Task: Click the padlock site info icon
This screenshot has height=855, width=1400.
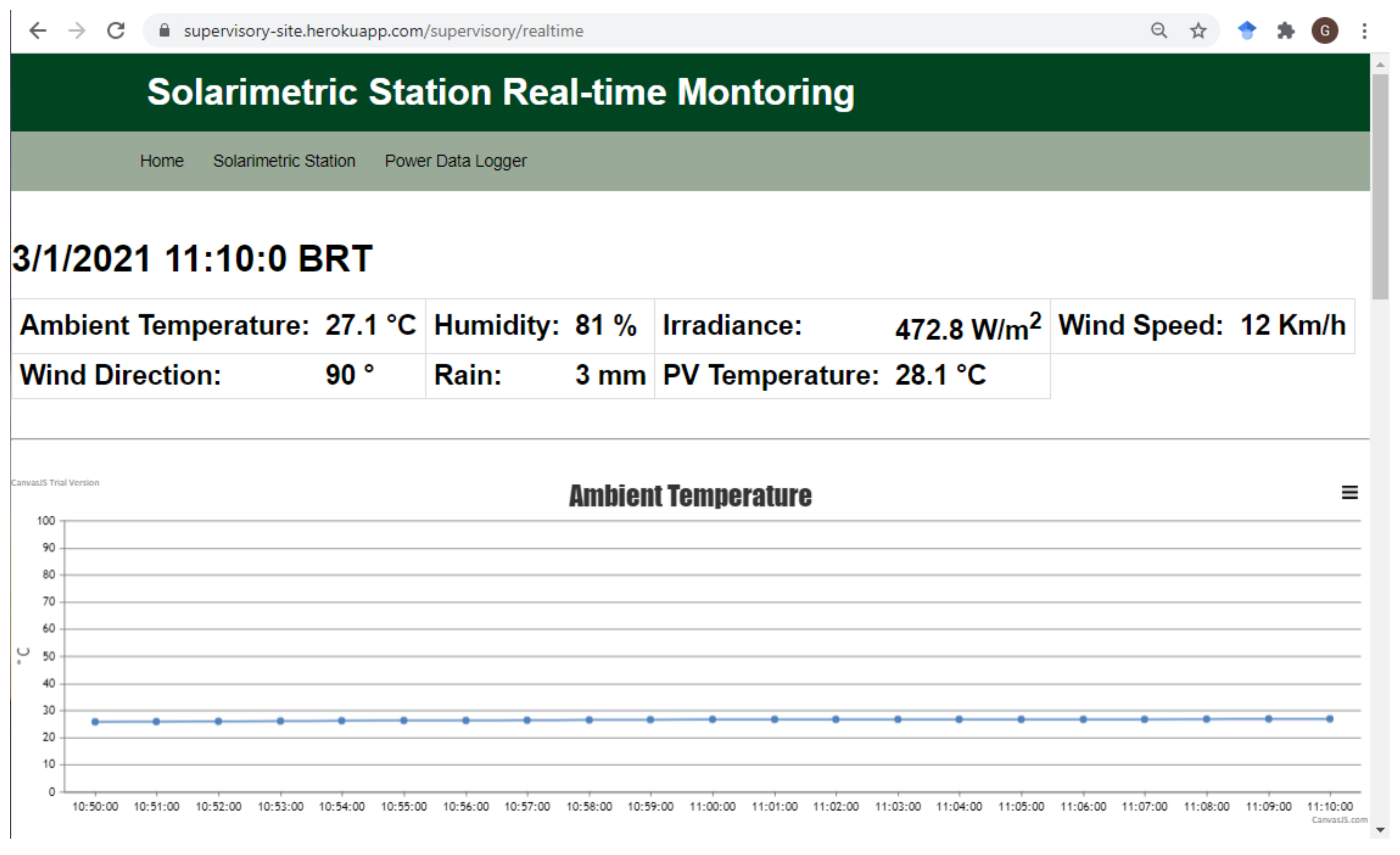Action: pos(164,31)
